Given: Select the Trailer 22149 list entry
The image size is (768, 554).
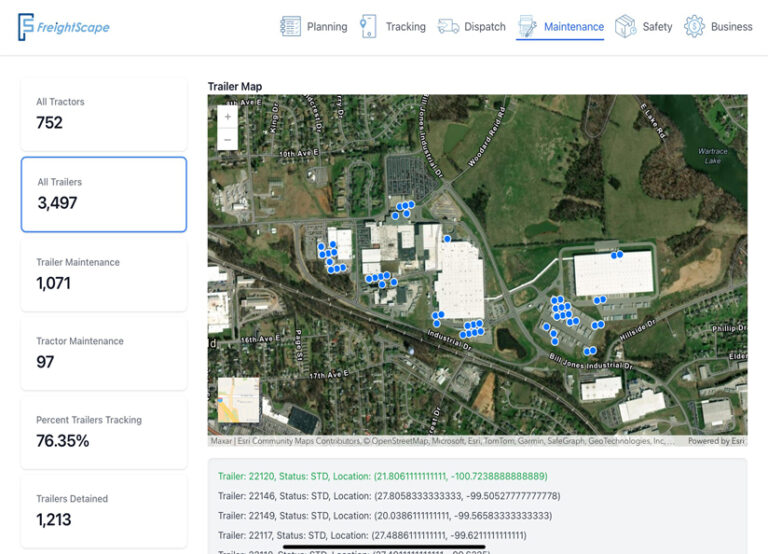Looking at the screenshot, I should pos(385,516).
